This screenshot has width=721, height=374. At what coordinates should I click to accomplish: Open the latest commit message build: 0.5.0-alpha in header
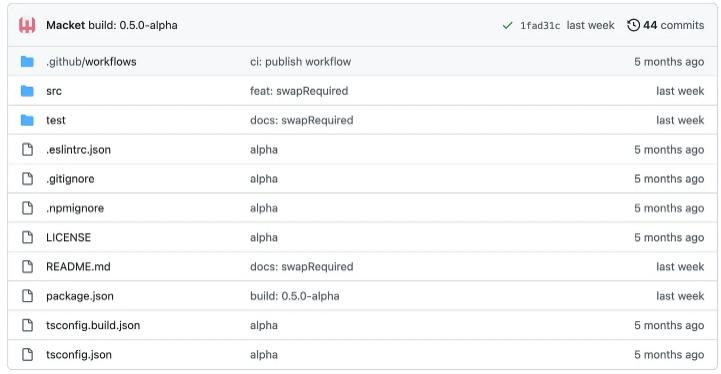pyautogui.click(x=133, y=25)
